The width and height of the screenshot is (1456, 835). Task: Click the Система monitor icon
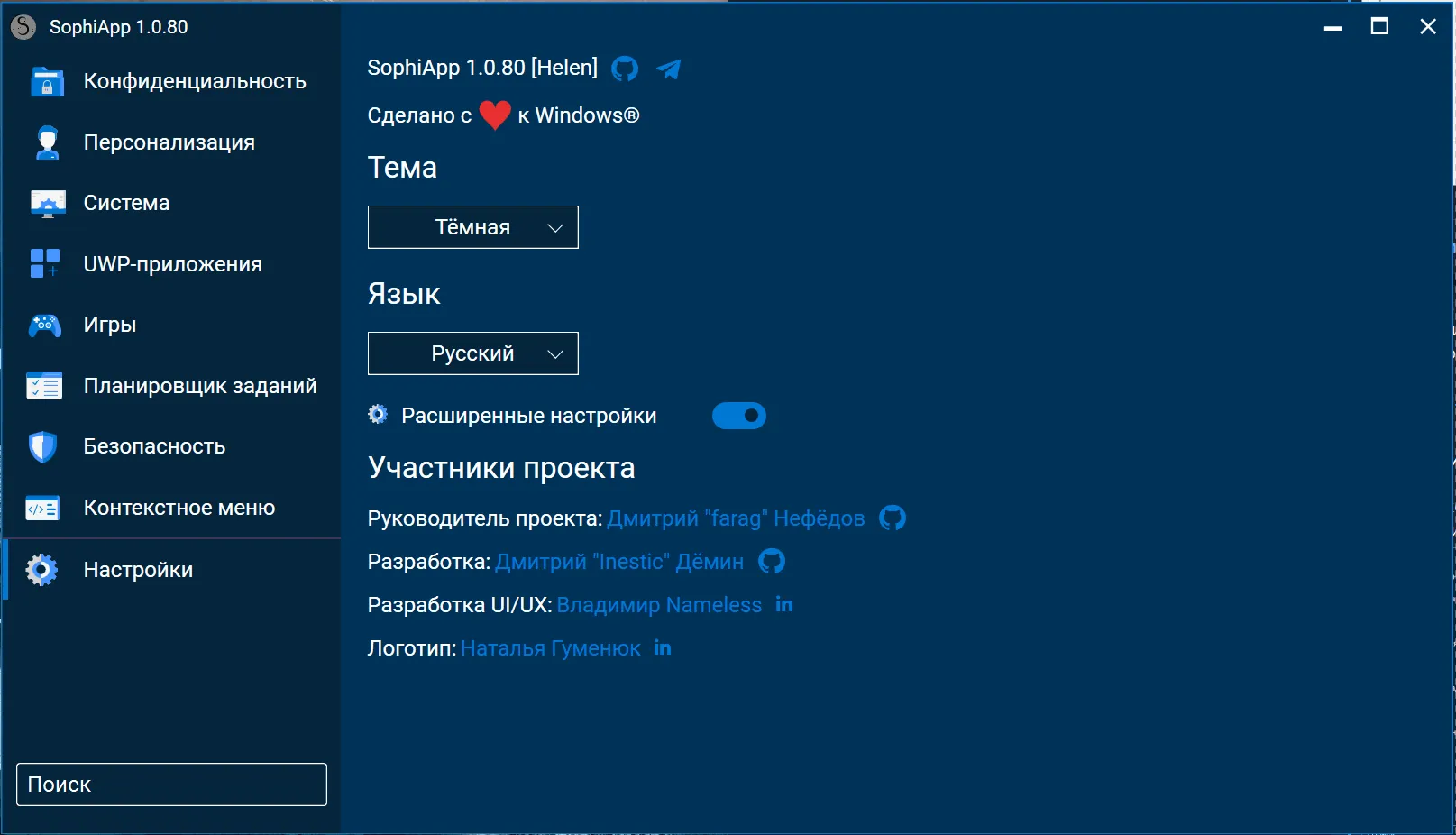click(x=47, y=204)
